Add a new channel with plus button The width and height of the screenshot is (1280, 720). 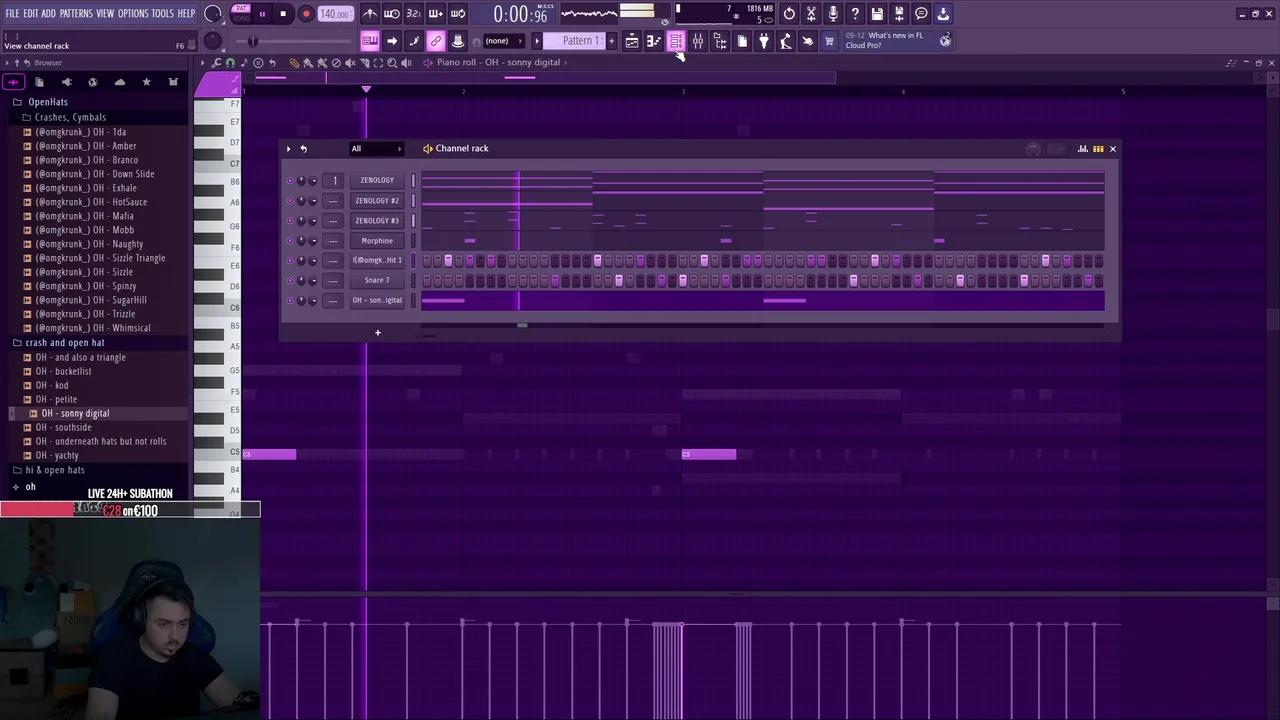pos(378,333)
